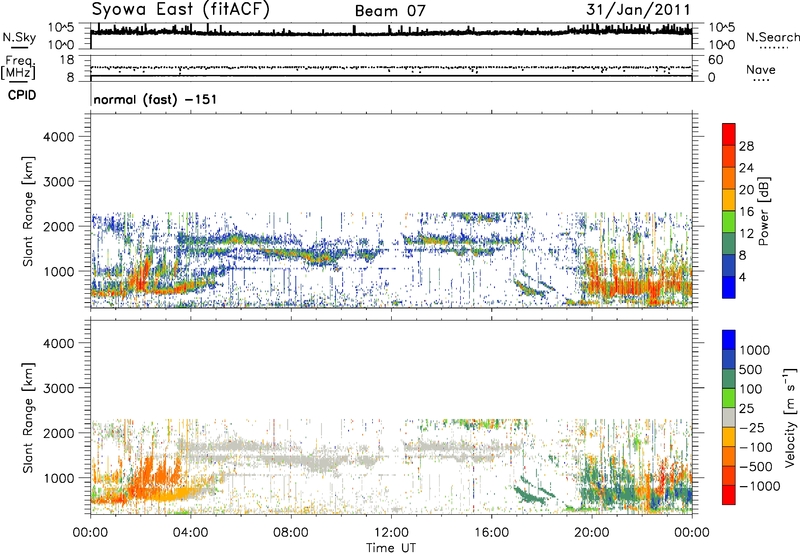800x554 pixels.
Task: Click the blue top of the Velocity color bar
Action: (729, 340)
